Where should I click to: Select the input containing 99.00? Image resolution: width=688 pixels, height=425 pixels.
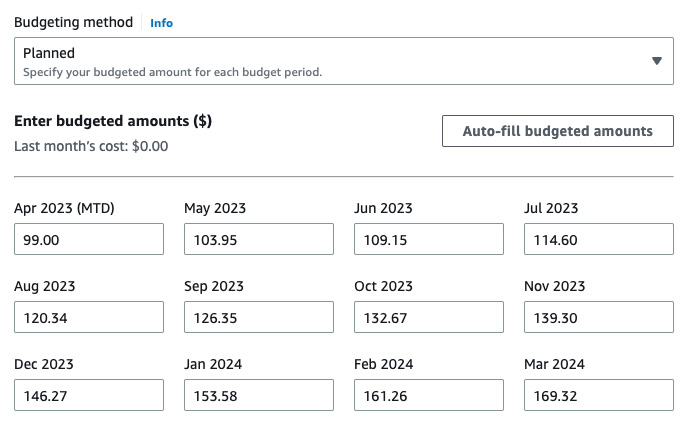(x=89, y=239)
